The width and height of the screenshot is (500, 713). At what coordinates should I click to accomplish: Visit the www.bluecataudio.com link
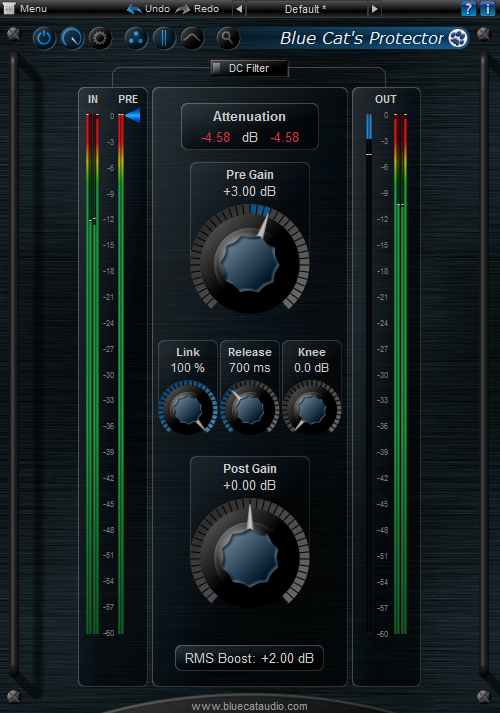tap(250, 706)
